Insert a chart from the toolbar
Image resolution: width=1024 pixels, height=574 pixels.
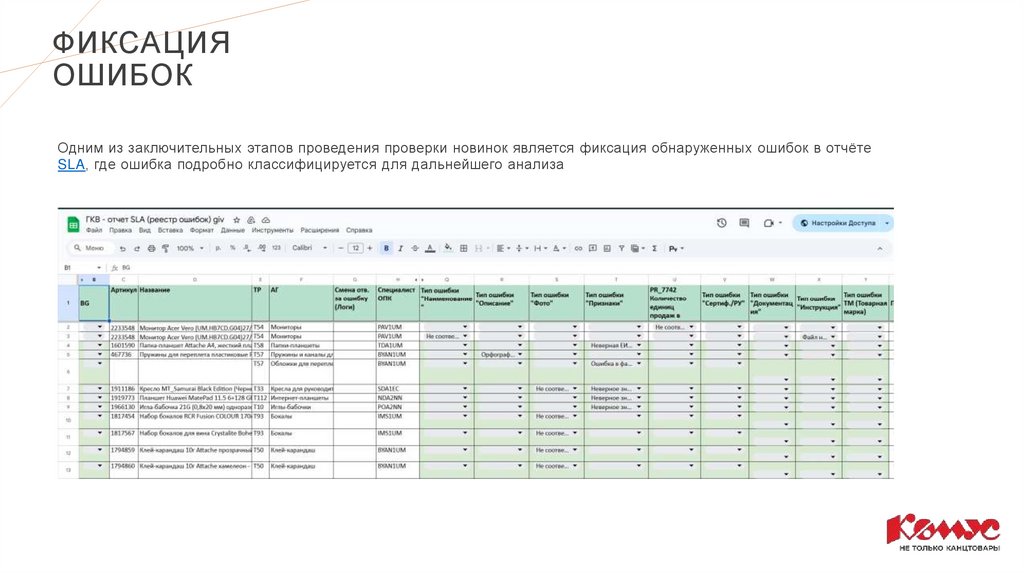[x=607, y=248]
